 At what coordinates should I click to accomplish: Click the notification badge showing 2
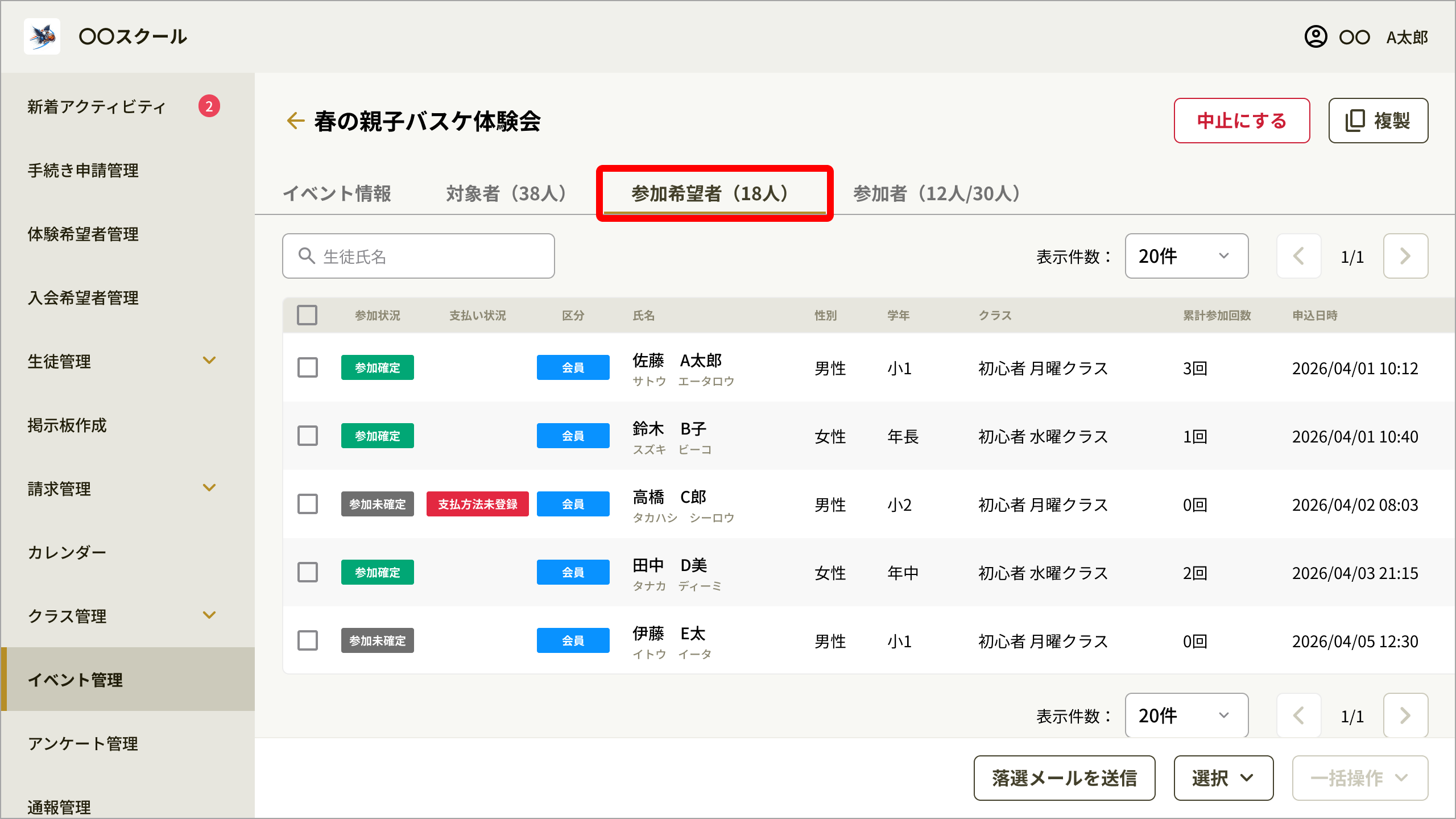click(x=209, y=106)
